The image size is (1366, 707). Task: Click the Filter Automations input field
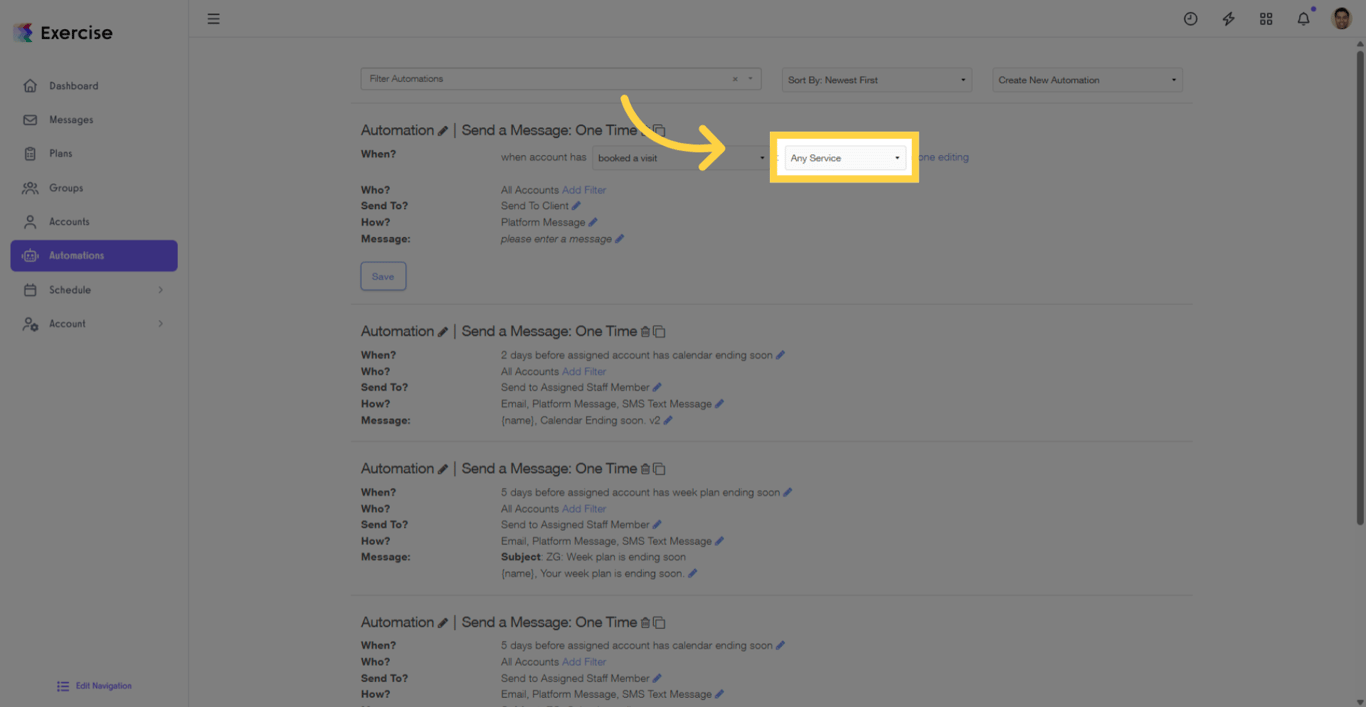pyautogui.click(x=545, y=79)
